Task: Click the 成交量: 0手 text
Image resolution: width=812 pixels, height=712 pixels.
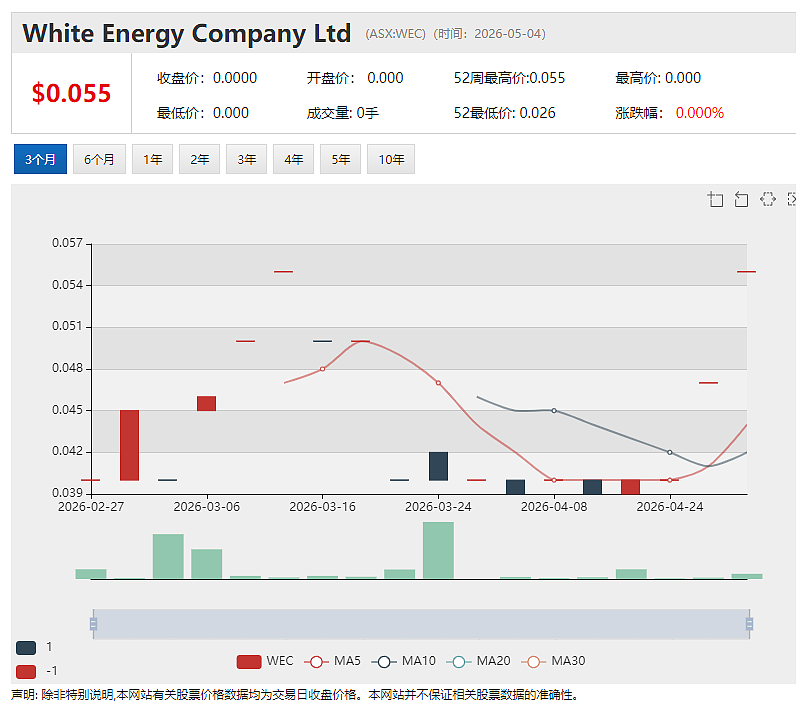Action: coord(343,113)
